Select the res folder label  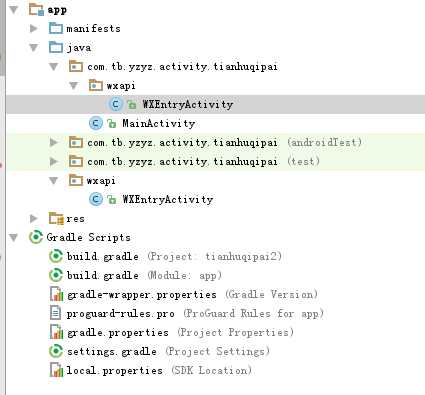tap(75, 219)
